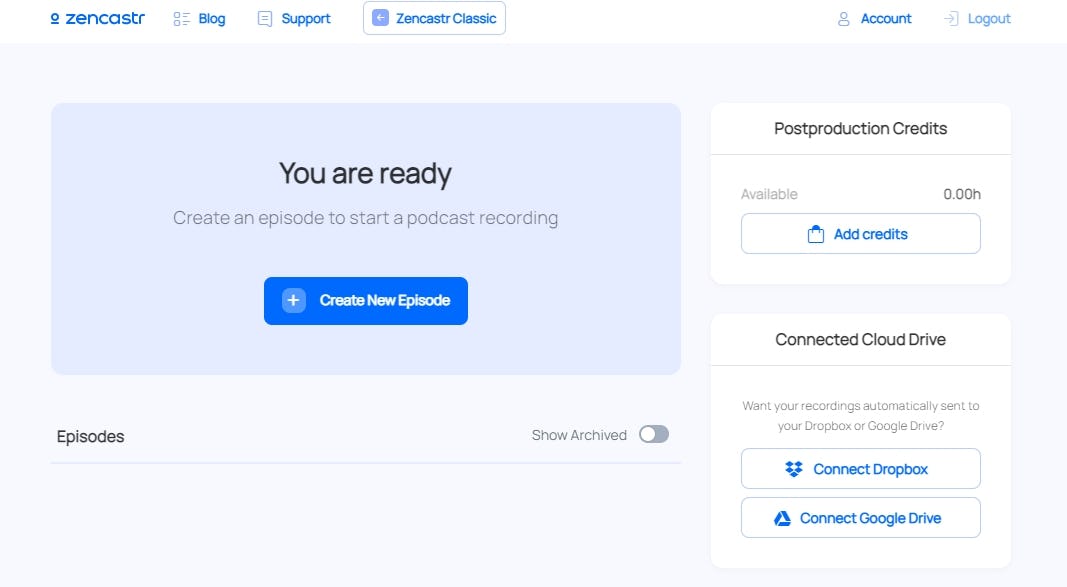Click the plus icon on Create New Episode
The image size is (1067, 587).
click(294, 300)
